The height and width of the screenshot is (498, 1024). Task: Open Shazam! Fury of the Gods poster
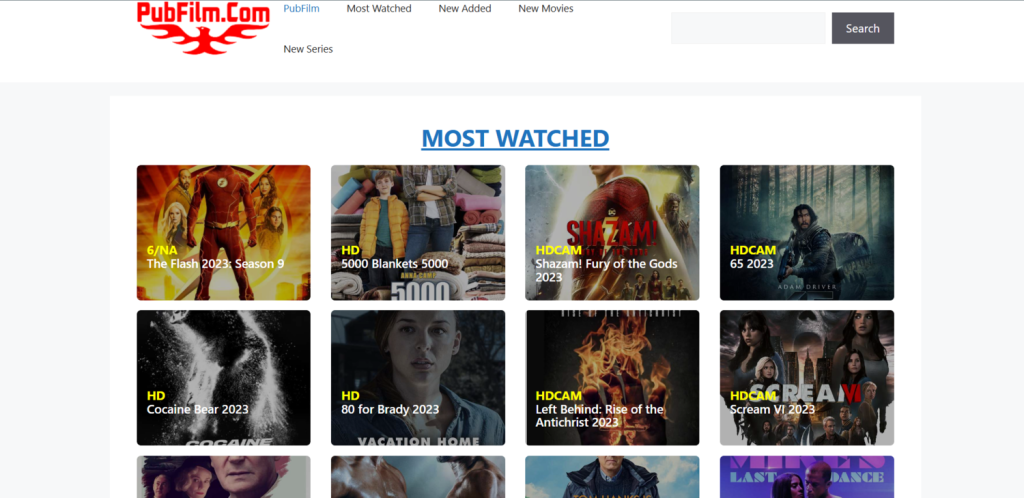tap(612, 232)
